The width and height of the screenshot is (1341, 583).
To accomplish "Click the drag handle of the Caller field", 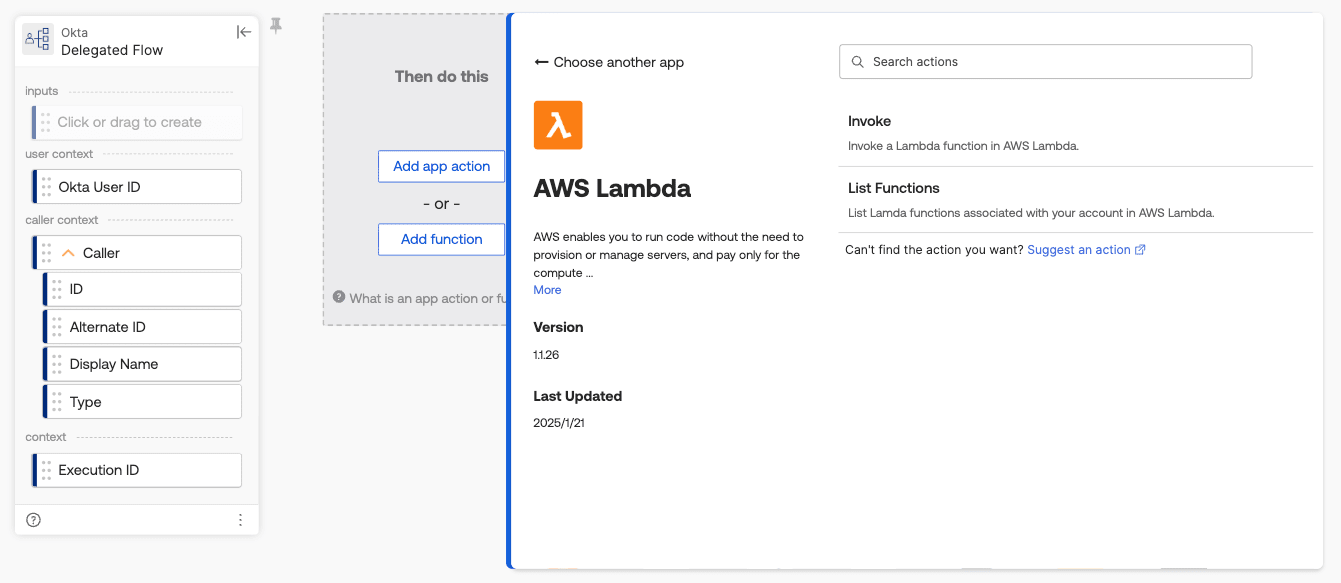I will 46,253.
